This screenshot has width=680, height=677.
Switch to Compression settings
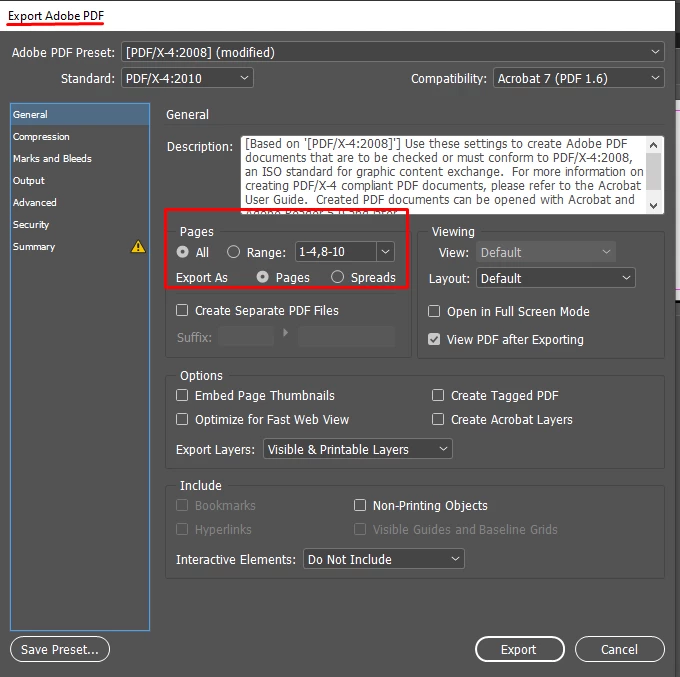80,137
